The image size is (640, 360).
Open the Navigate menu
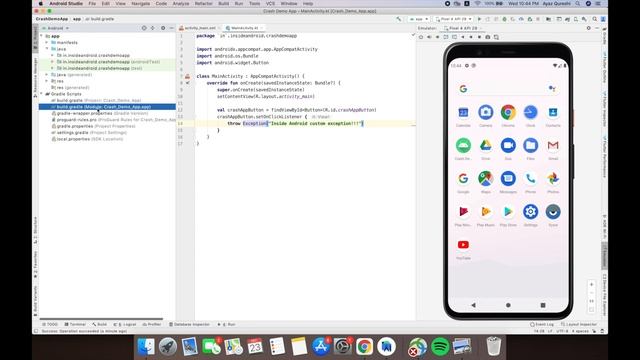[141, 4]
